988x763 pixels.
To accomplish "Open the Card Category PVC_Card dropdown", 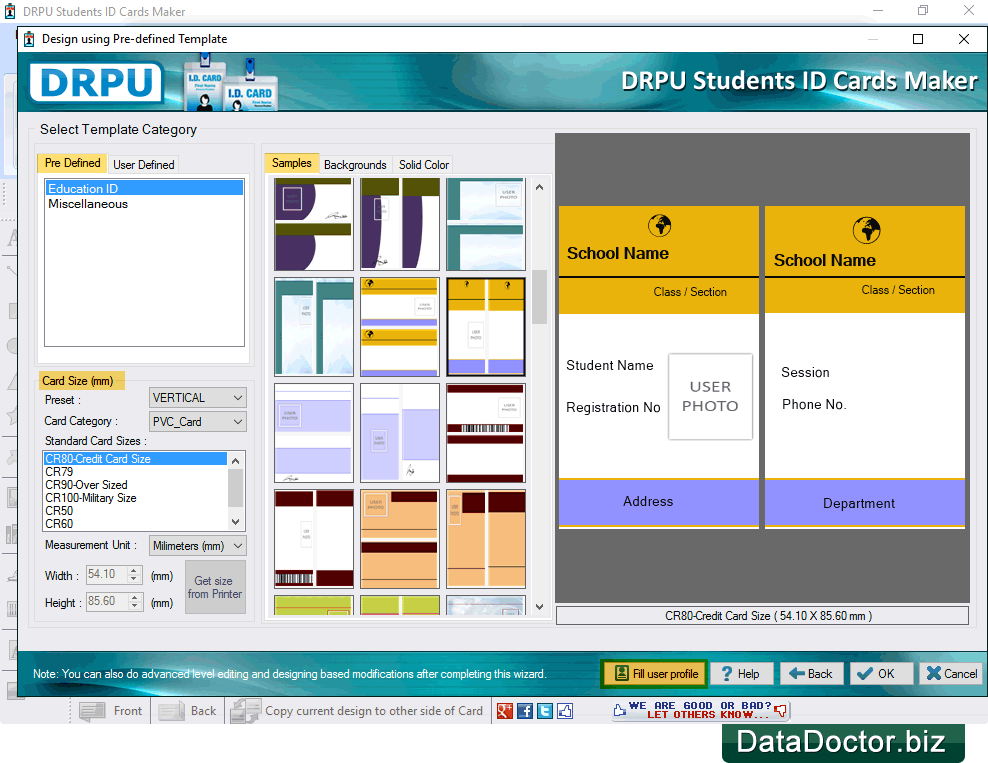I will [197, 422].
